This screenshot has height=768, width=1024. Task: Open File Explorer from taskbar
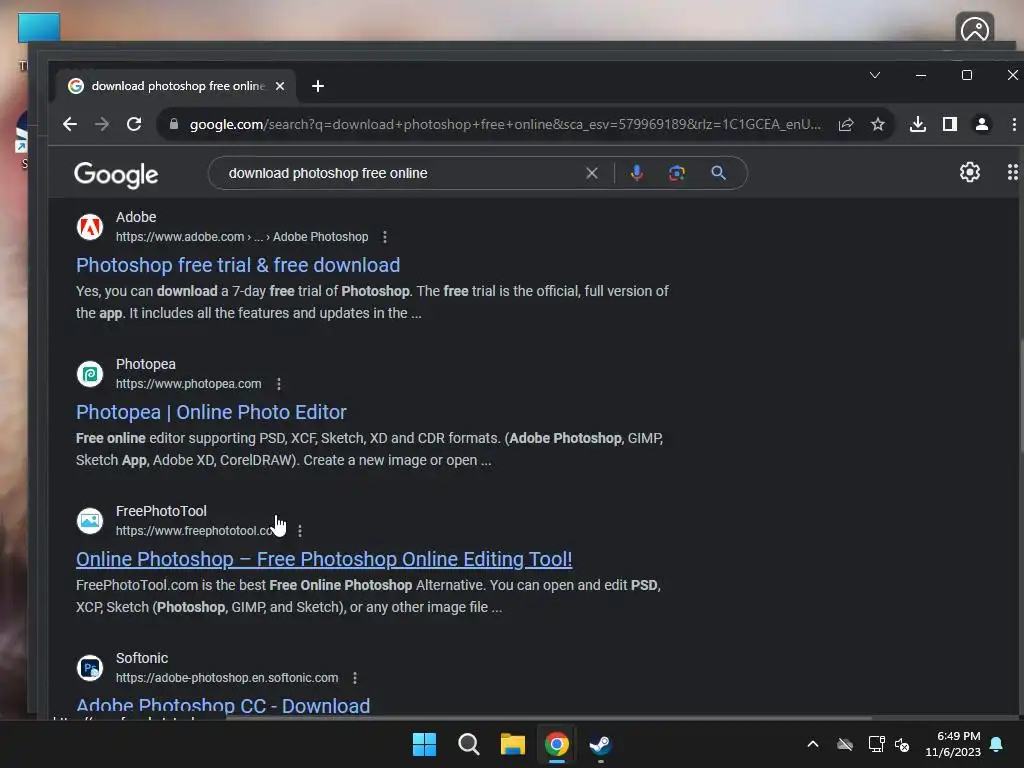pyautogui.click(x=513, y=744)
